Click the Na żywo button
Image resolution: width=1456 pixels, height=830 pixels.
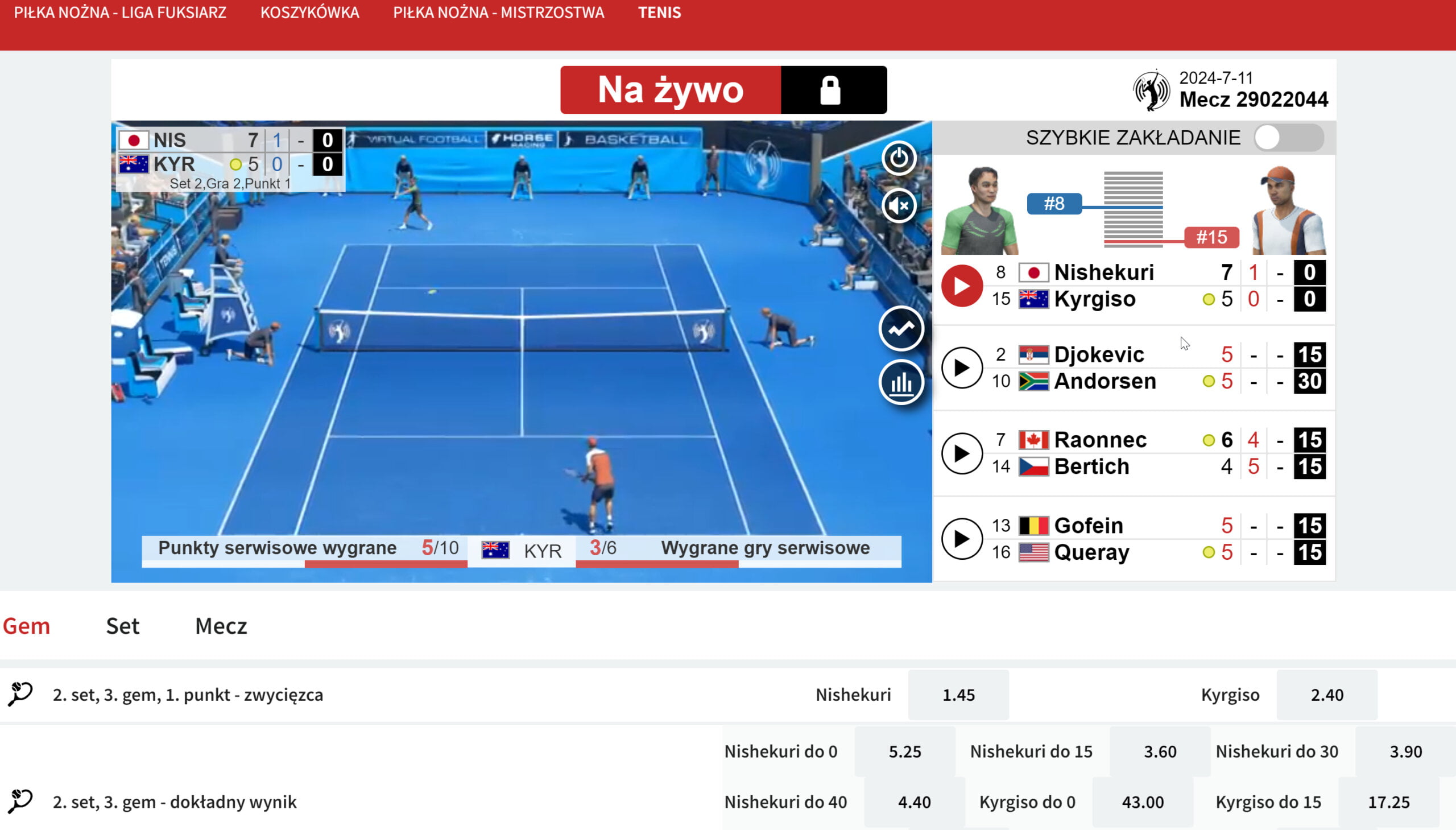[x=671, y=90]
